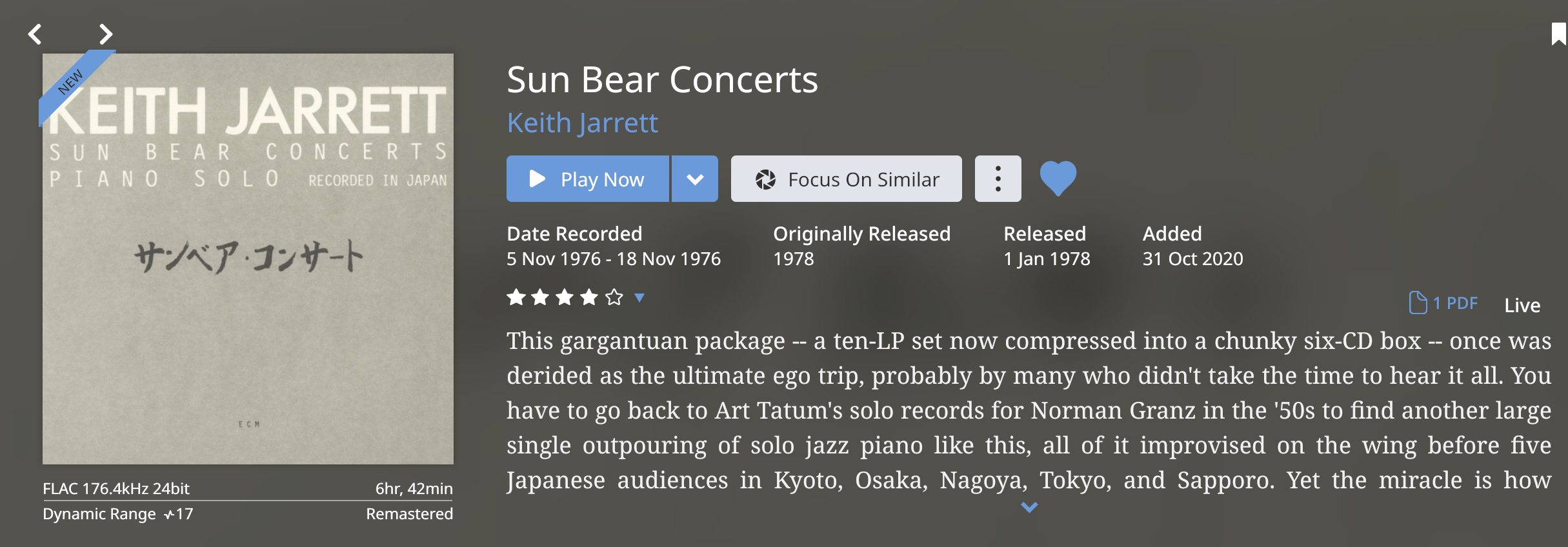Click the bookmark icon in corner

(x=1558, y=34)
